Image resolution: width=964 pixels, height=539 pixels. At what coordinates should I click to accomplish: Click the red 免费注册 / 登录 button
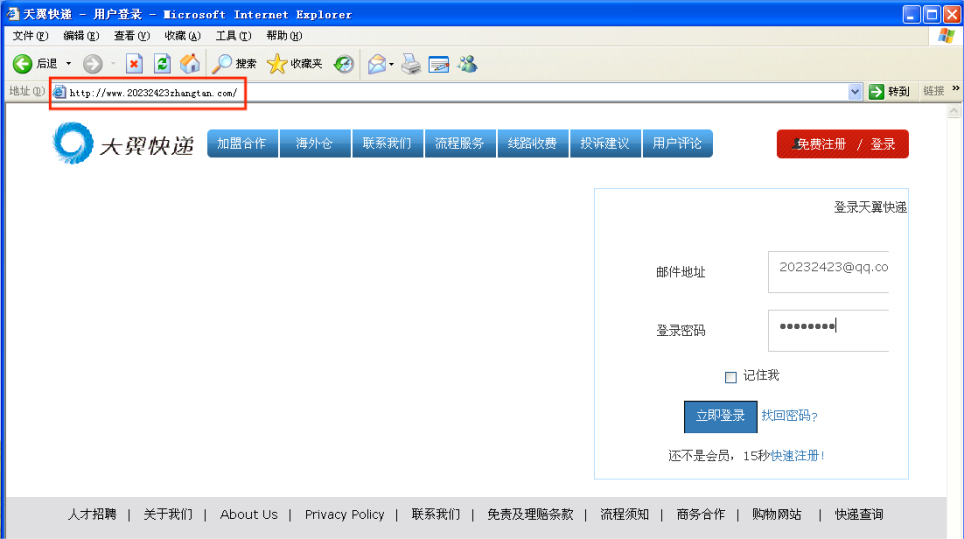(842, 144)
